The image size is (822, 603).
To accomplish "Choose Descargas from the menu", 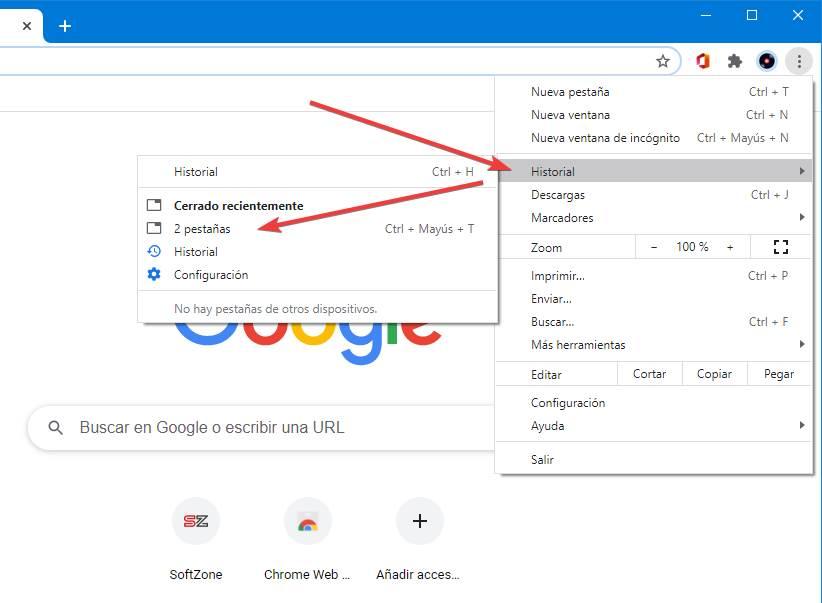I will (558, 195).
